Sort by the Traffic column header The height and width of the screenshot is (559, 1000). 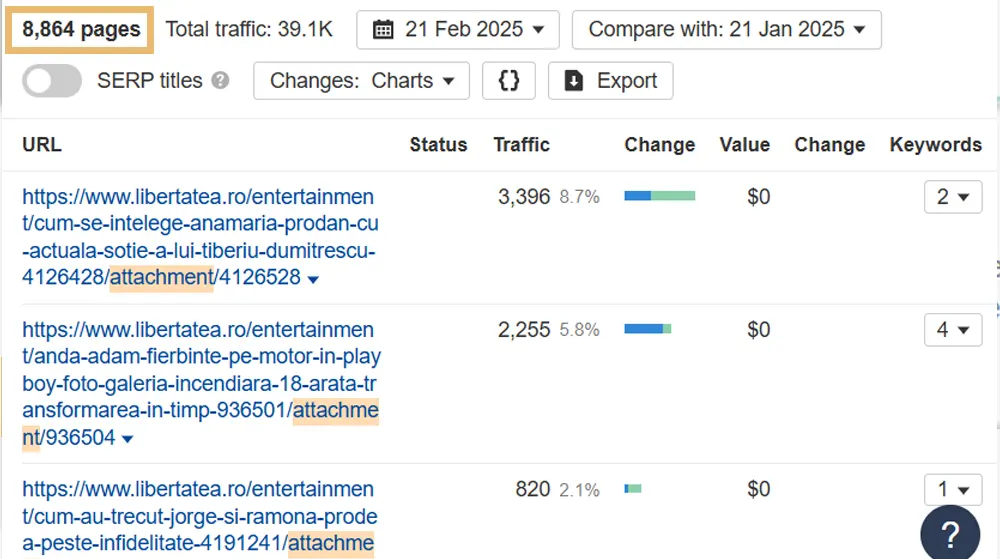pyautogui.click(x=521, y=145)
